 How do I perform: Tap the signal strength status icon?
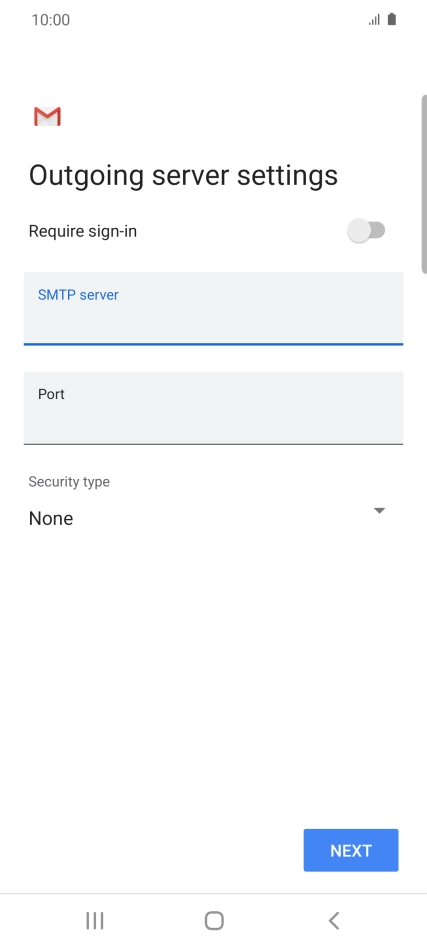tap(374, 20)
